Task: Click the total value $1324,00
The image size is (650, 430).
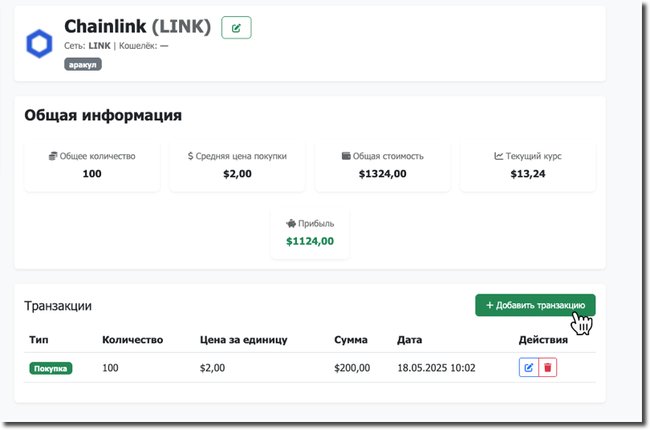Action: click(383, 174)
